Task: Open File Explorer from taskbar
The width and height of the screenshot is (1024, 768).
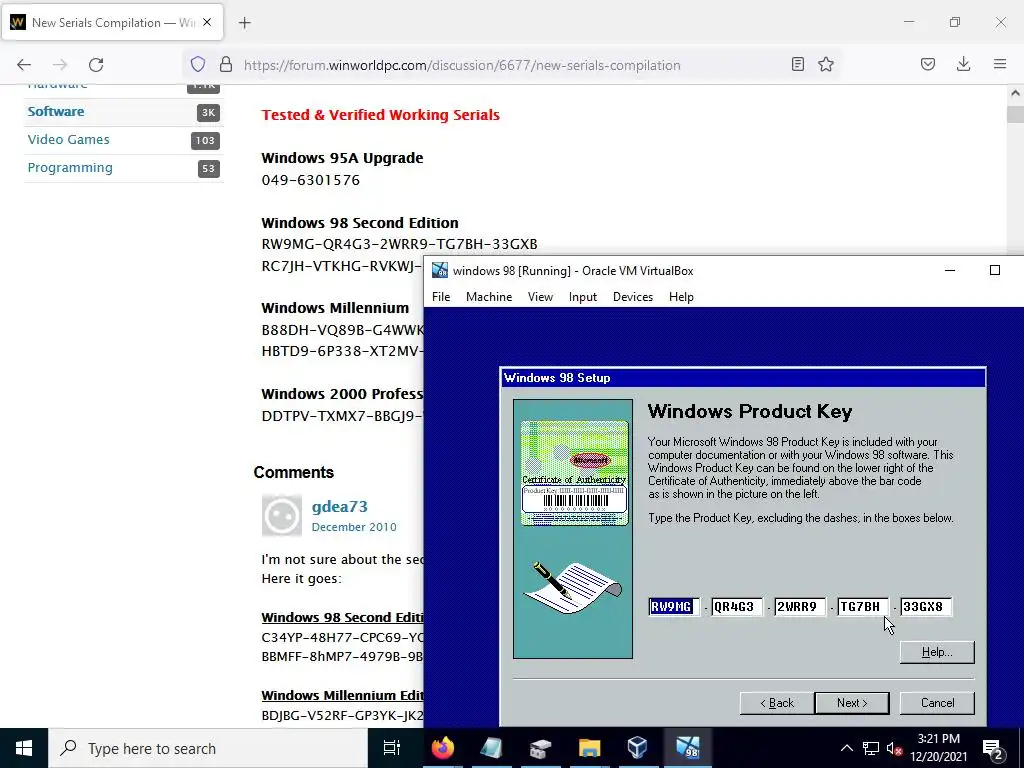Action: click(589, 748)
